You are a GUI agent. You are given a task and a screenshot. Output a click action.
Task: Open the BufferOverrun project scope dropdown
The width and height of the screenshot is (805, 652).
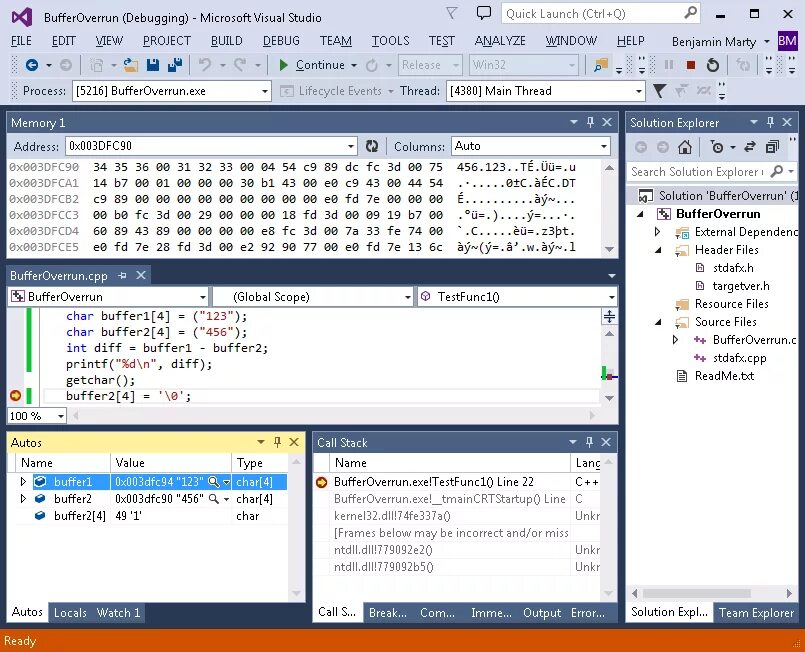click(203, 297)
